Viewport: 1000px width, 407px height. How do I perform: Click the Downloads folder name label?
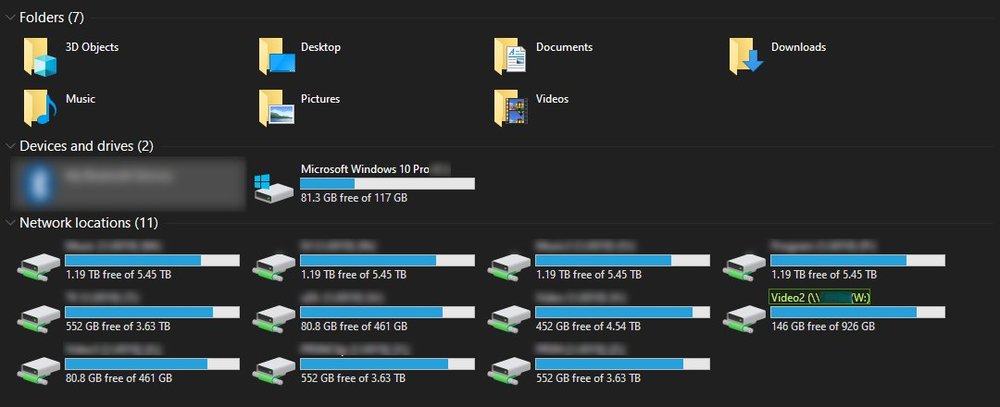click(798, 47)
